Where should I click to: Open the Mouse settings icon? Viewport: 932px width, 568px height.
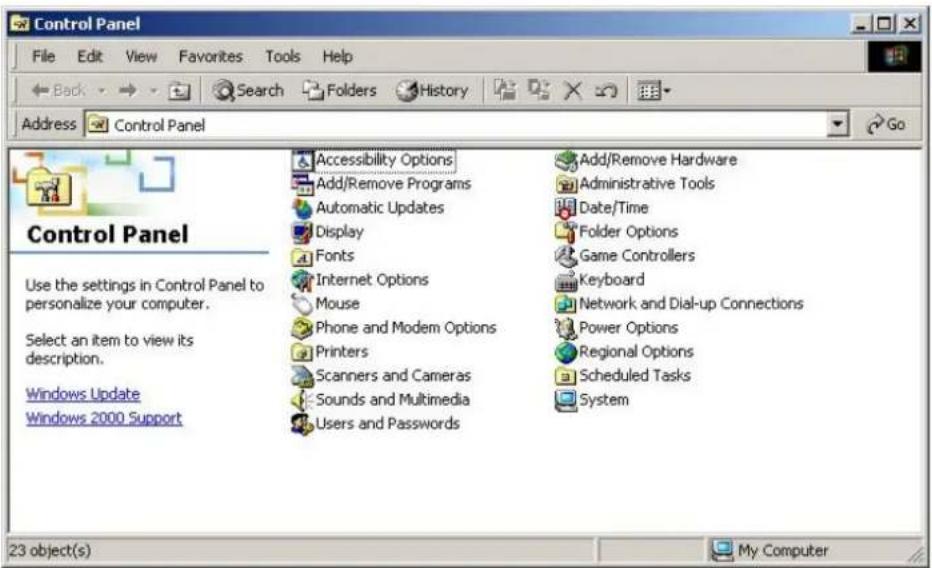303,304
